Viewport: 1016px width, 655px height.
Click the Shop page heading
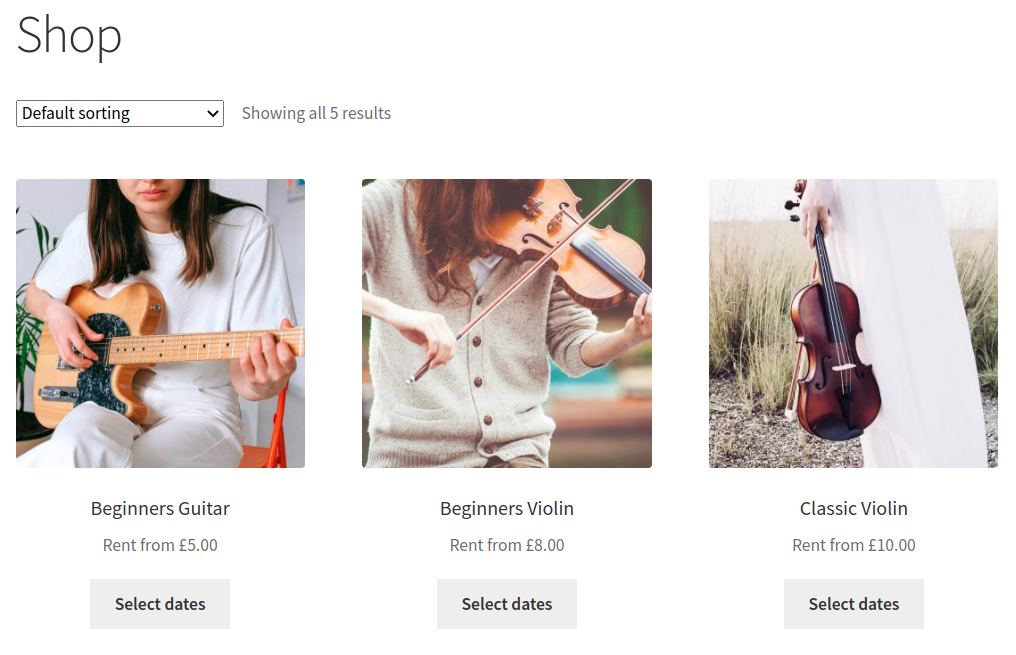[x=69, y=34]
